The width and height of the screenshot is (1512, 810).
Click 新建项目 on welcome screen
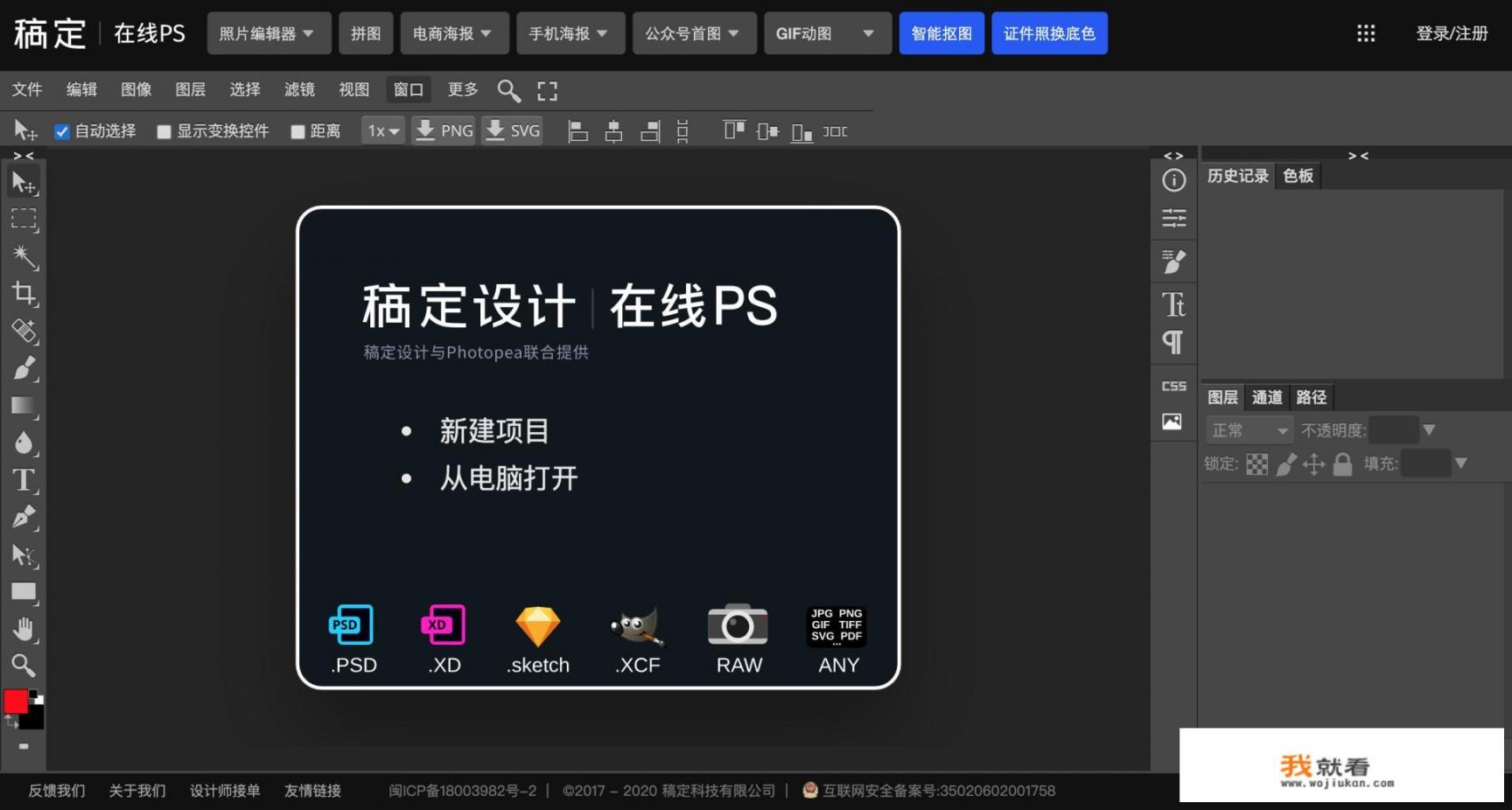(494, 431)
